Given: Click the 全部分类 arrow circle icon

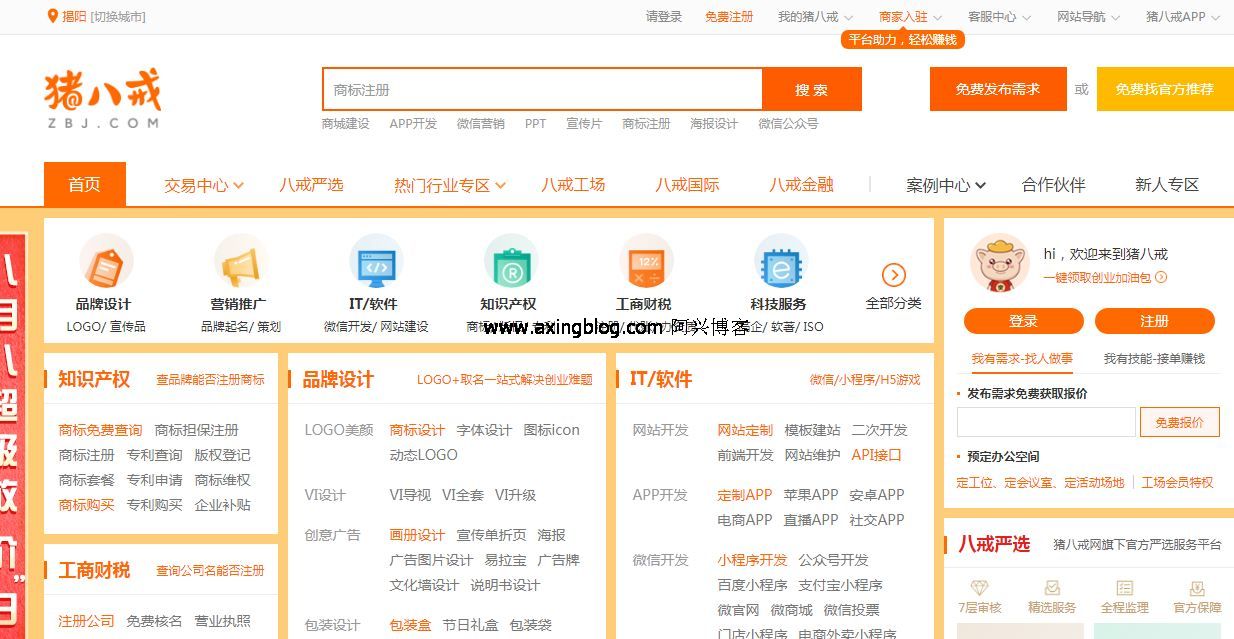Looking at the screenshot, I should tap(894, 275).
